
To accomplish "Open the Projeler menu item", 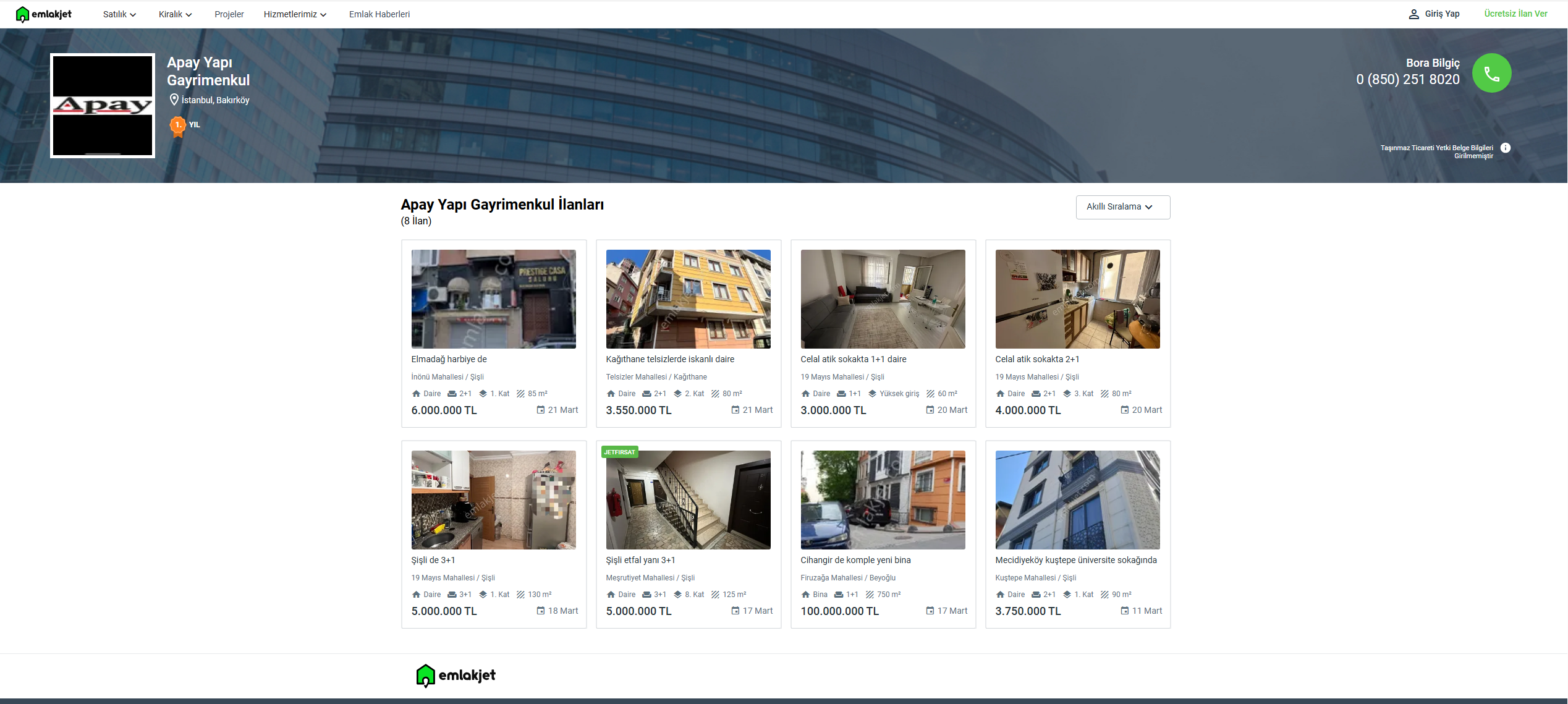I will tap(229, 14).
